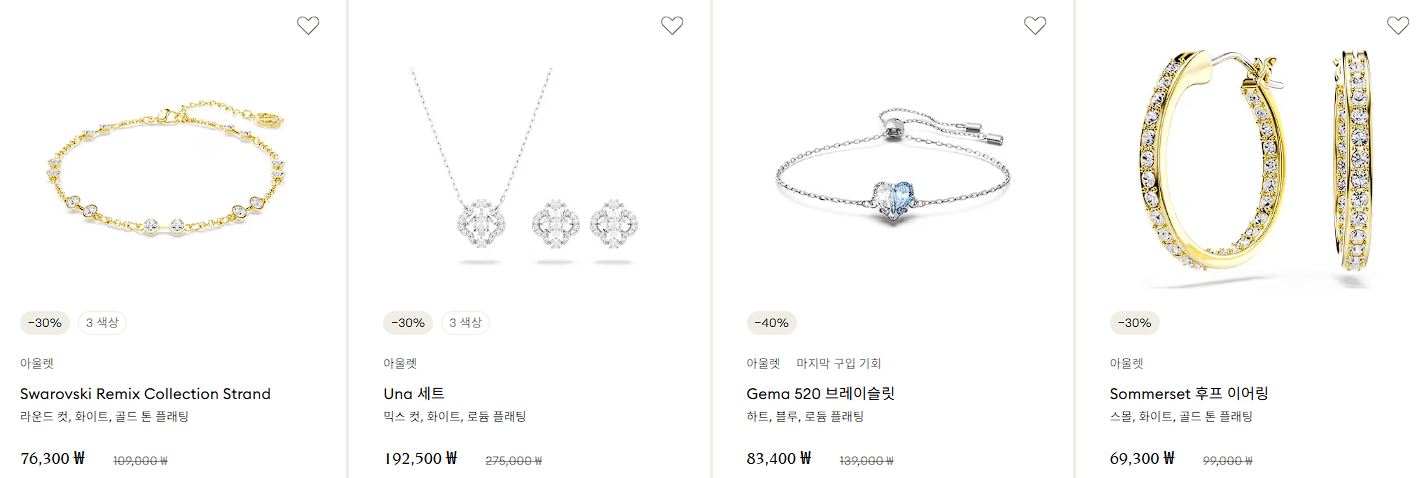Open Gema 520 브레이슬릿 product title

pyautogui.click(x=820, y=394)
